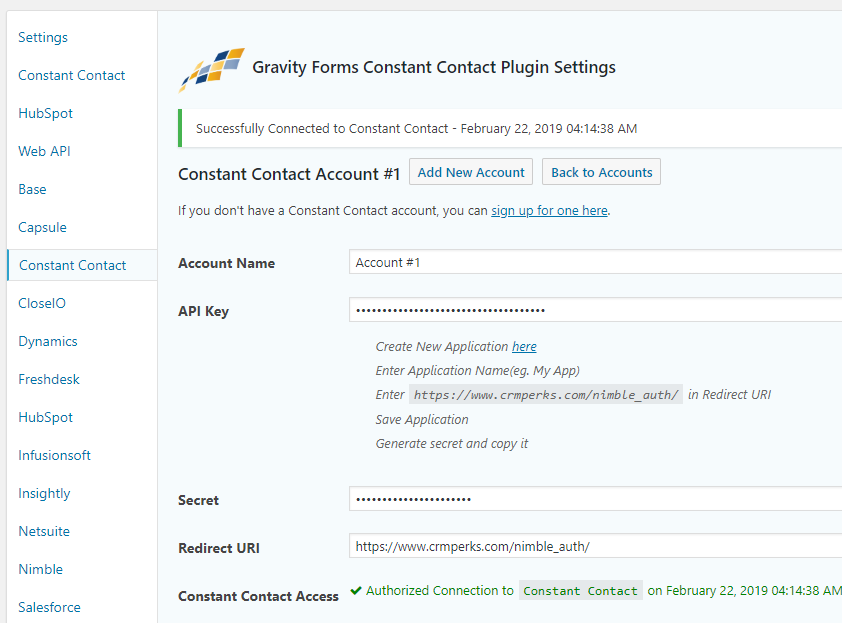This screenshot has width=842, height=623.
Task: Click the Gravity Forms Constant Contact logo icon
Action: click(211, 69)
